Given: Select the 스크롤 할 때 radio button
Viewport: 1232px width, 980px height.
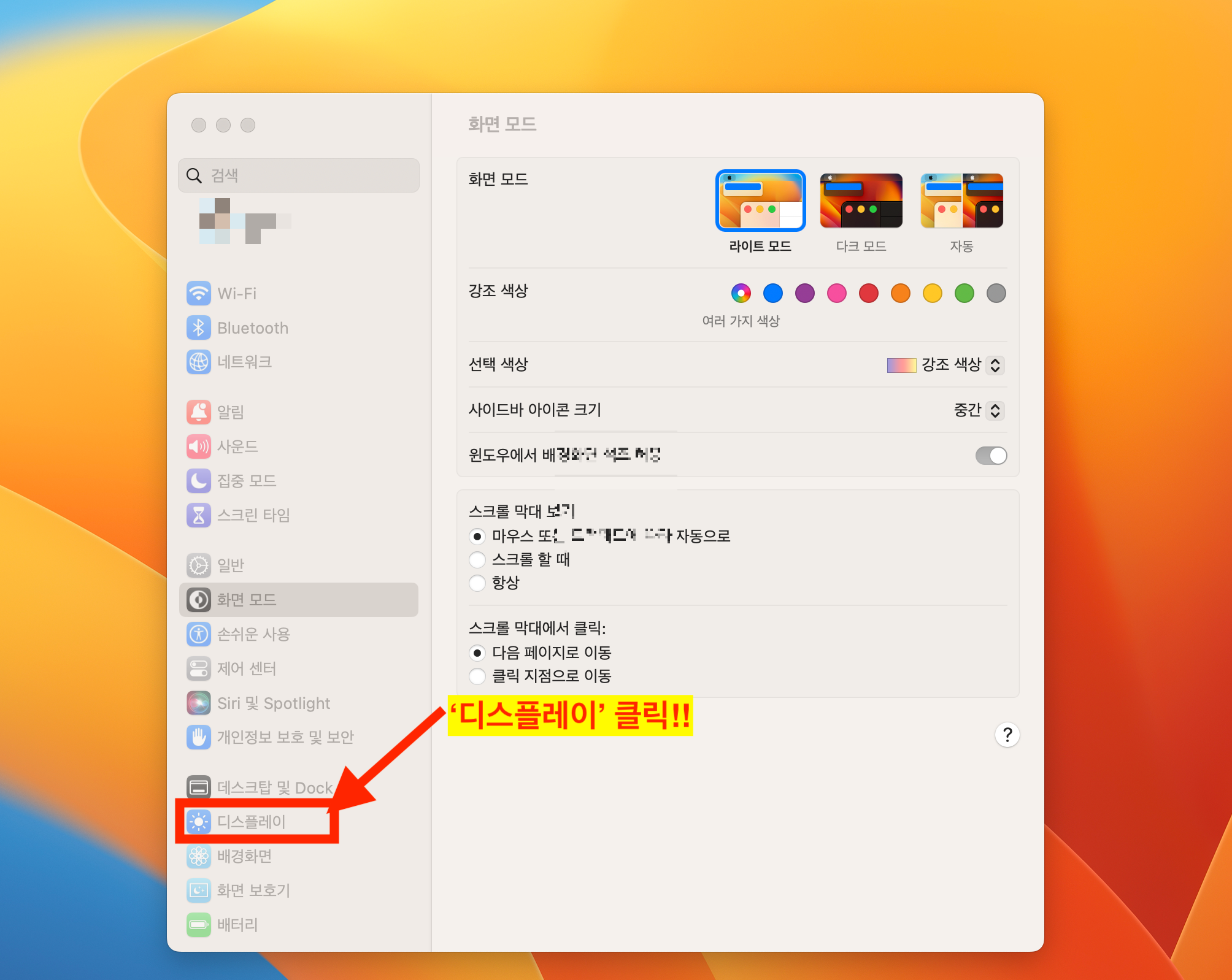Looking at the screenshot, I should point(477,559).
